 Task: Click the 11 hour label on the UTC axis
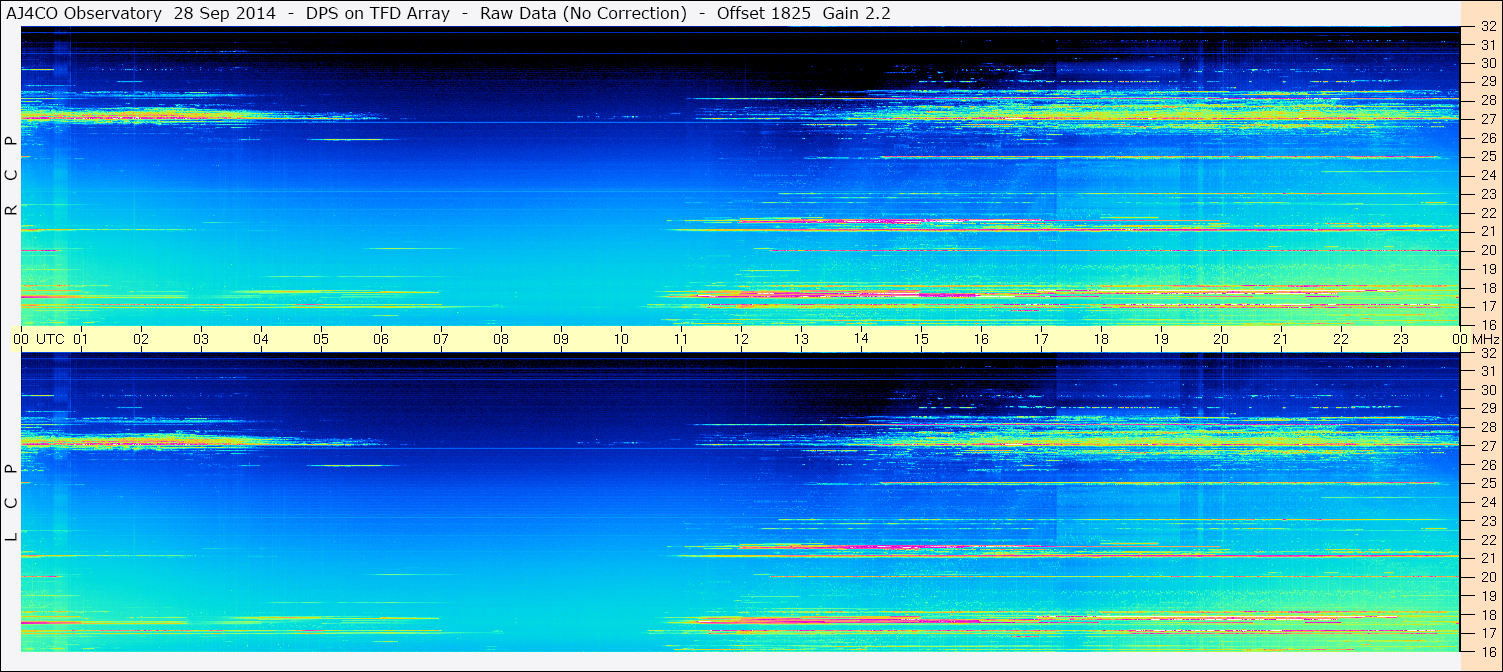681,339
